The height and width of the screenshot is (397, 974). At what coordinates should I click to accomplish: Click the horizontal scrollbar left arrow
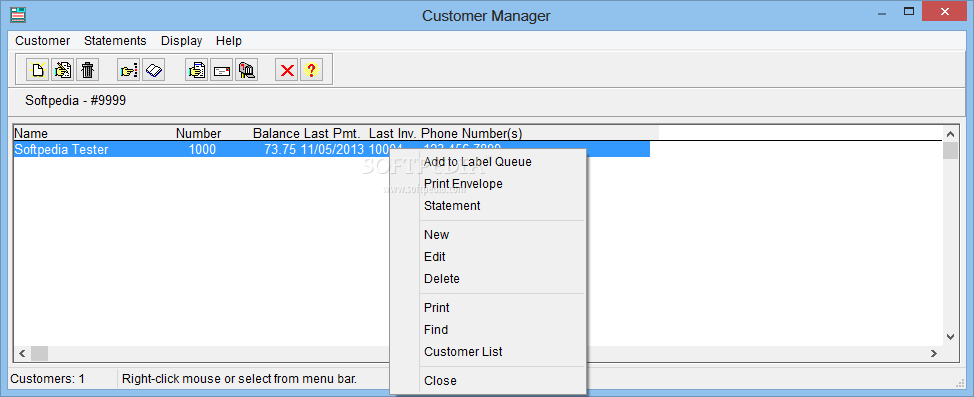(x=22, y=354)
